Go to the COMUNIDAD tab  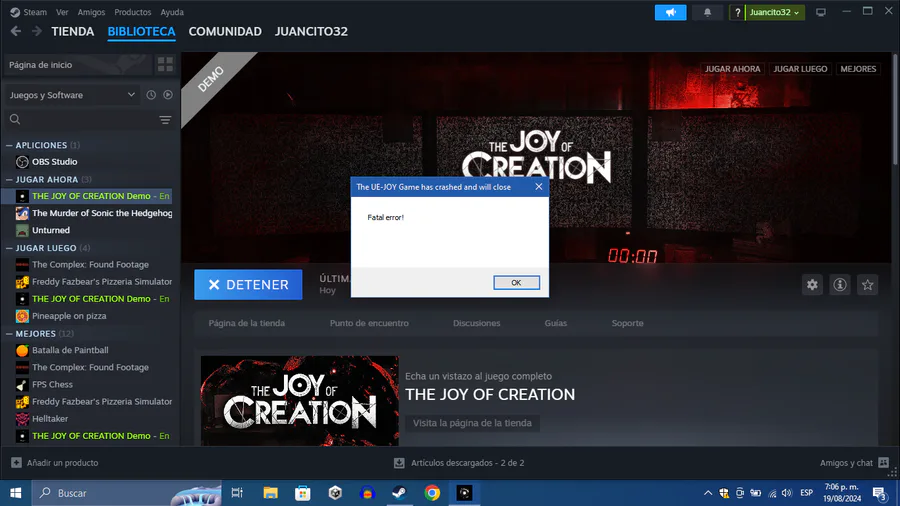tap(225, 32)
